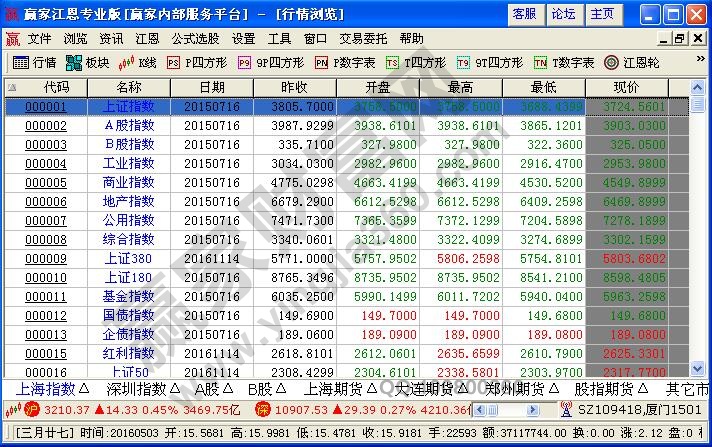Select the T四方形 tool
The image size is (712, 447).
(416, 62)
